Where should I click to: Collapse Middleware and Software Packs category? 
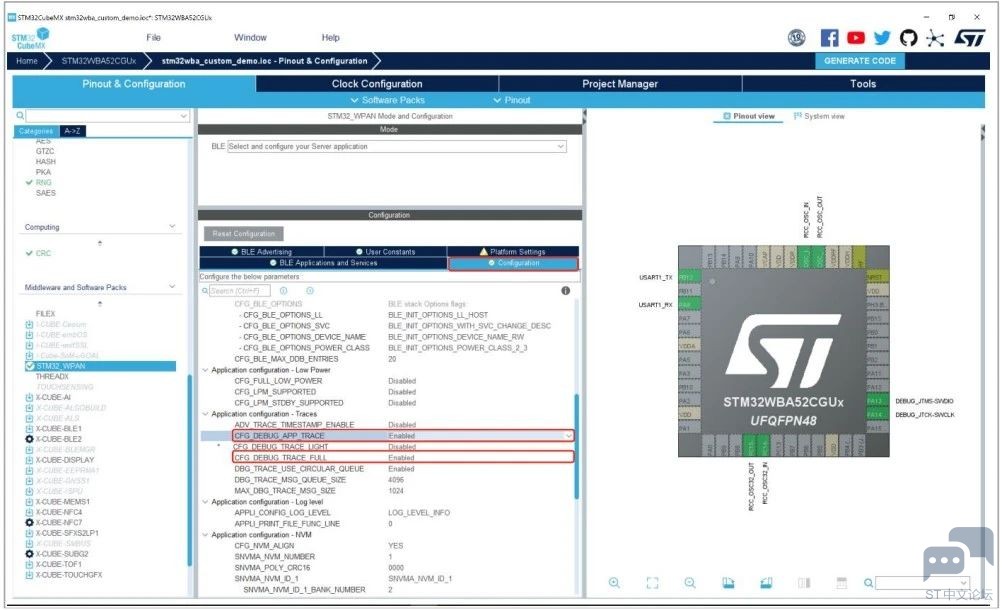pos(172,287)
